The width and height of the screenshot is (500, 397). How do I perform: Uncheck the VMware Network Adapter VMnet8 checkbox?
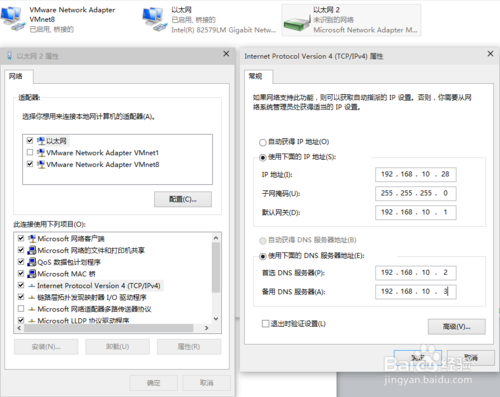tap(30, 164)
